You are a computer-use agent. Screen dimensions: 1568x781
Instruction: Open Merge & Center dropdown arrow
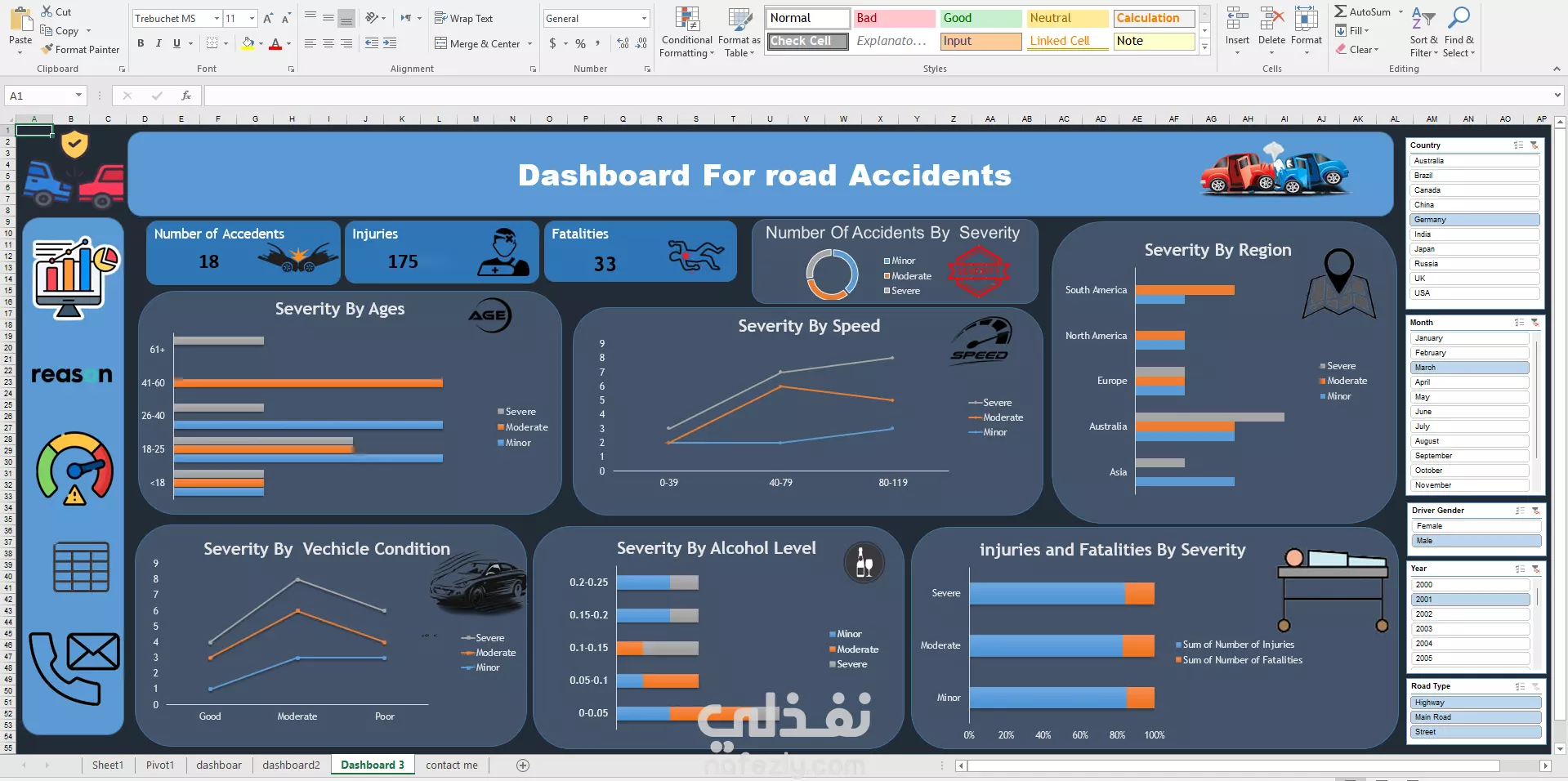(x=529, y=44)
